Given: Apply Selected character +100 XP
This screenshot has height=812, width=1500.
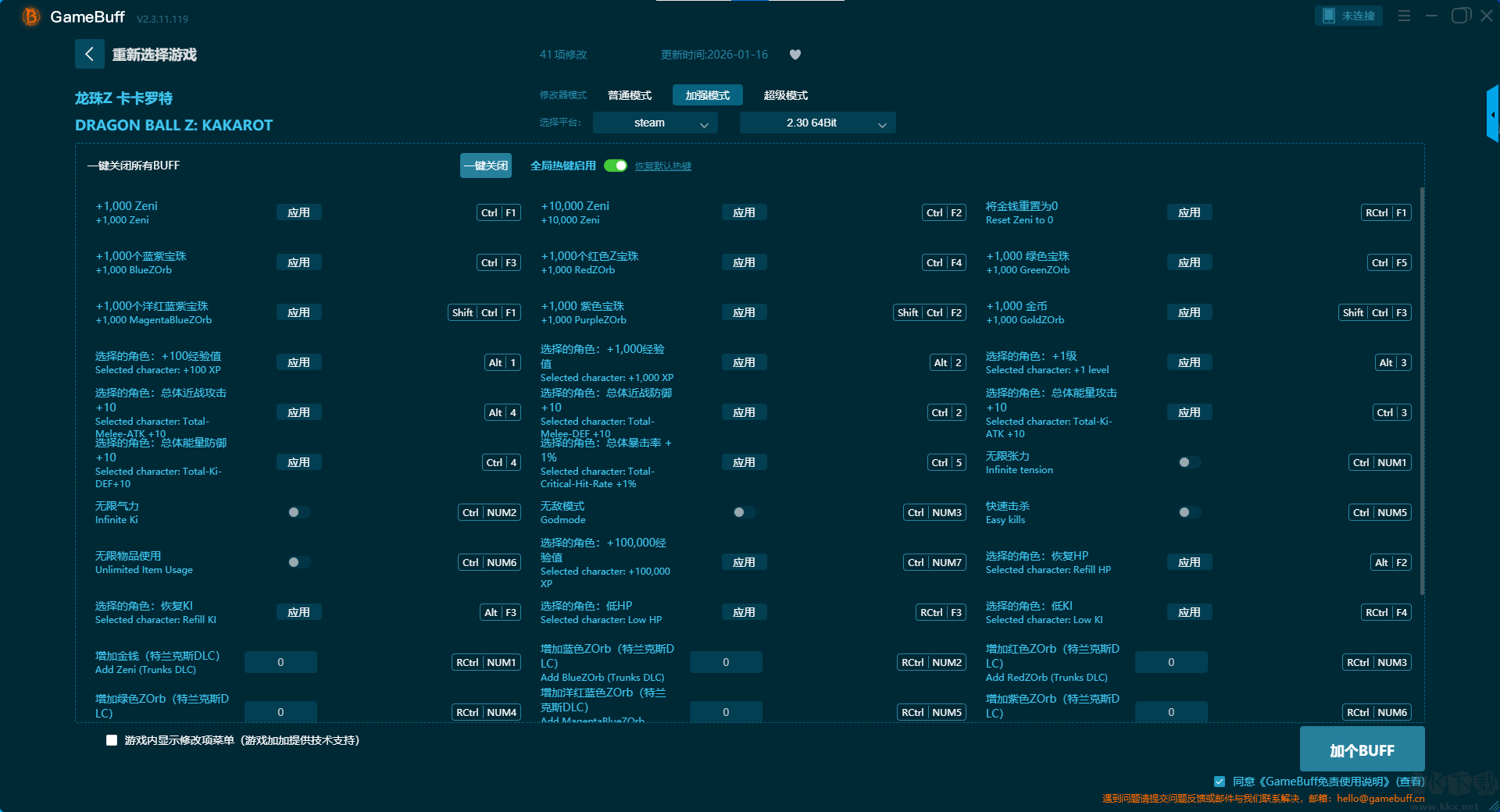Looking at the screenshot, I should click(298, 362).
